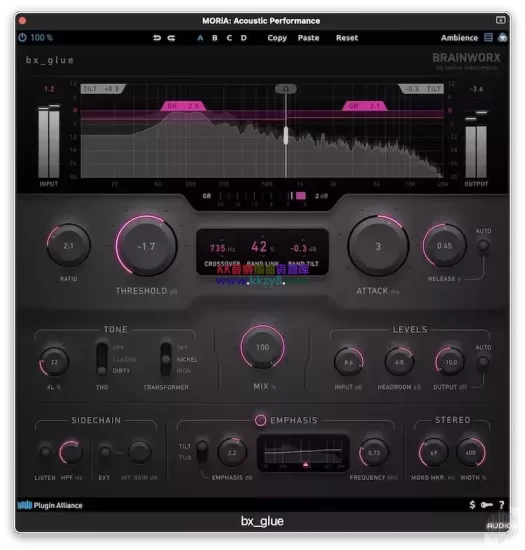The image size is (525, 550).
Task: Select preset slot A
Action: pyautogui.click(x=200, y=38)
